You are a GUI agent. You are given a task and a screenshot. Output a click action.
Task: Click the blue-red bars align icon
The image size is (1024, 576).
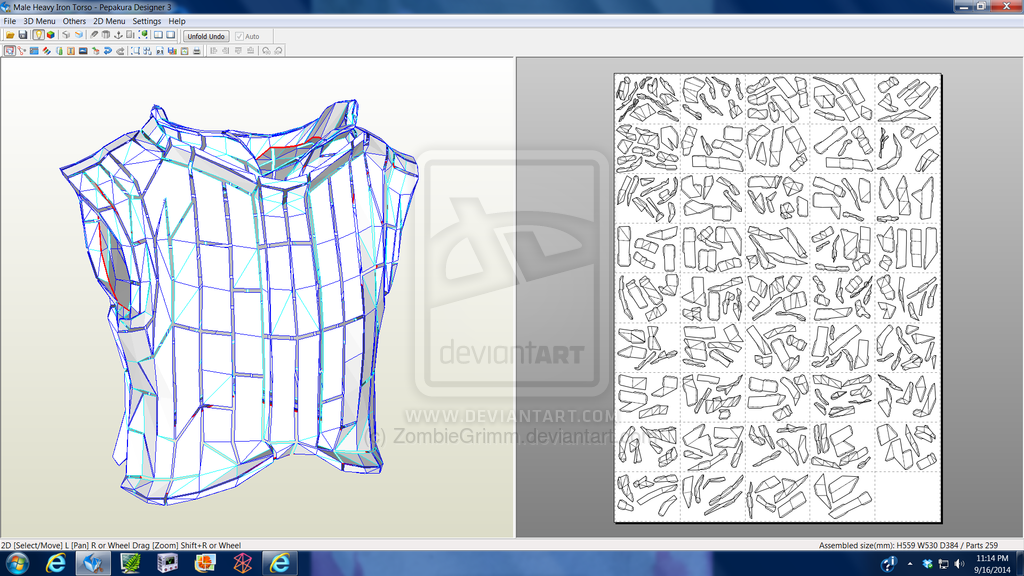[172, 50]
